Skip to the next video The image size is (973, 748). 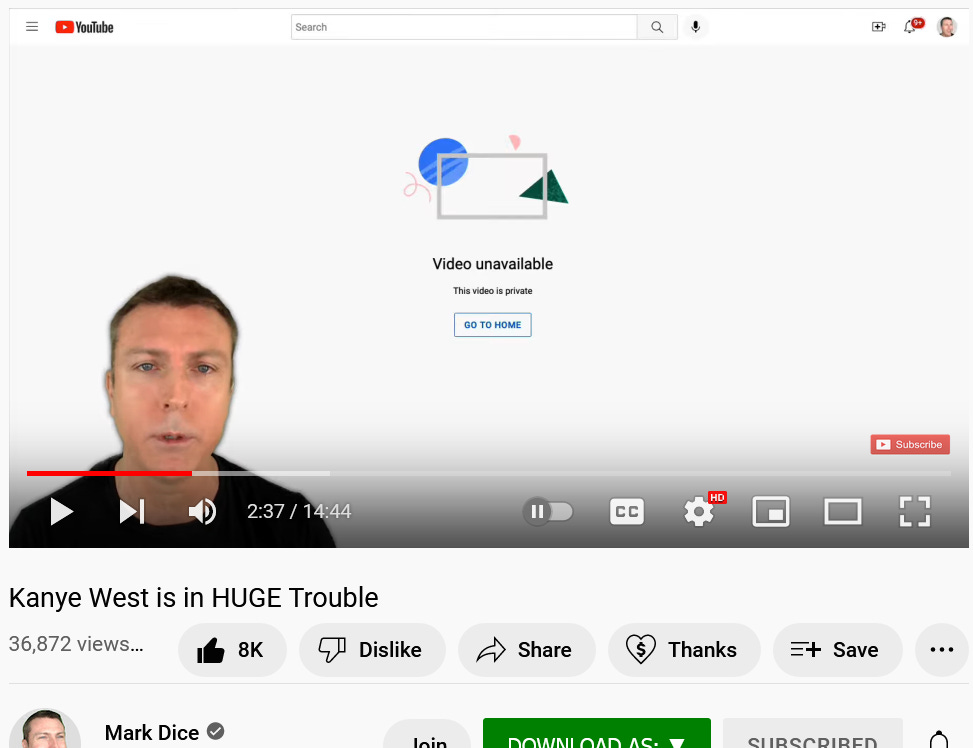click(x=132, y=511)
